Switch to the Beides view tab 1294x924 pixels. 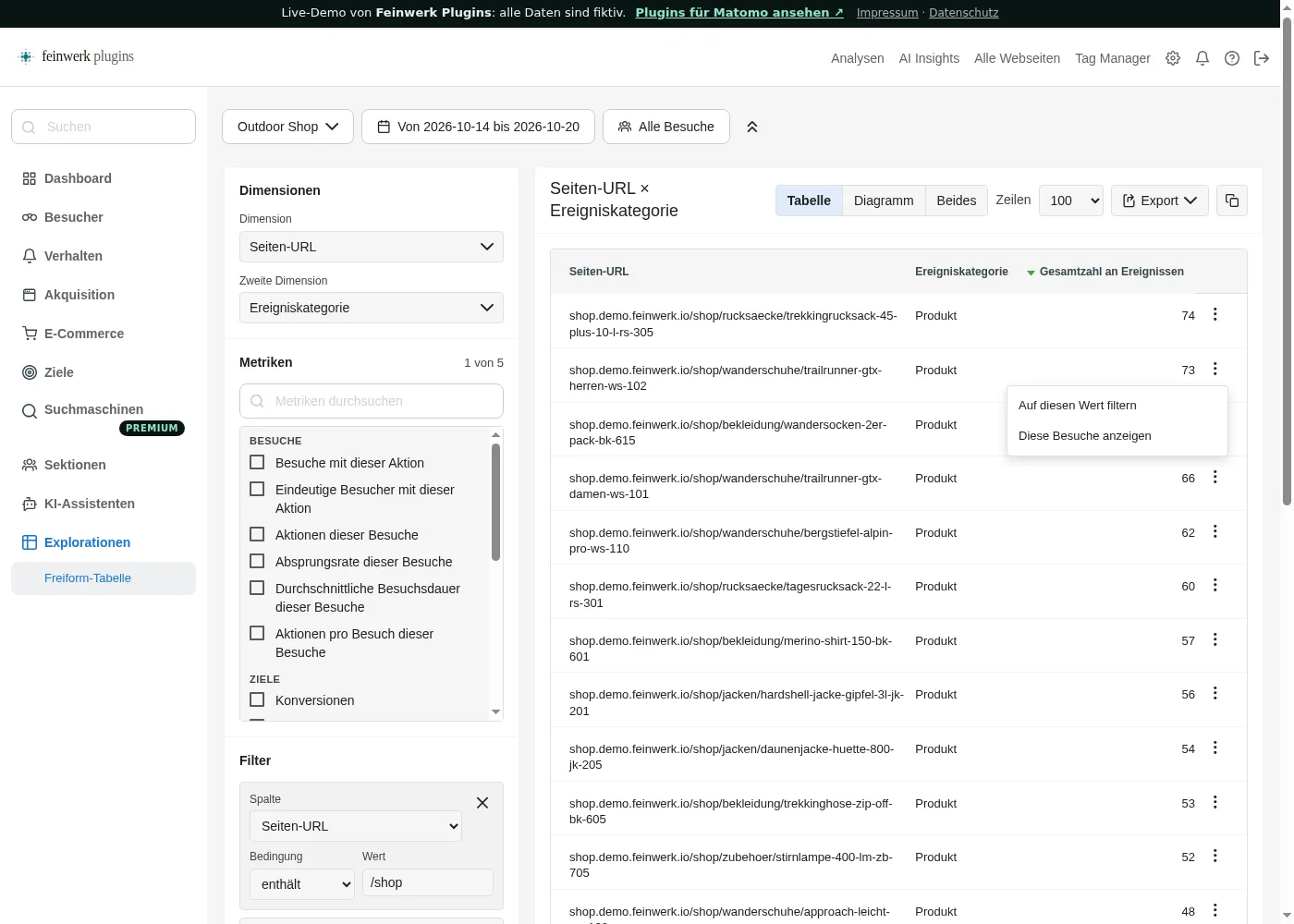[957, 201]
